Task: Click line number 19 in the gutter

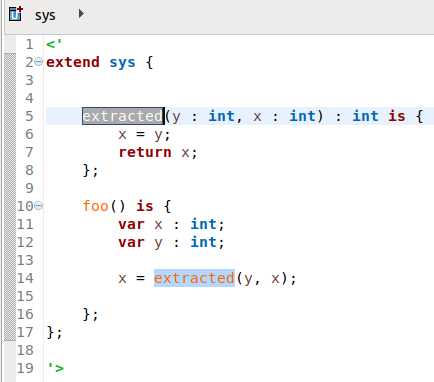Action: pyautogui.click(x=25, y=368)
